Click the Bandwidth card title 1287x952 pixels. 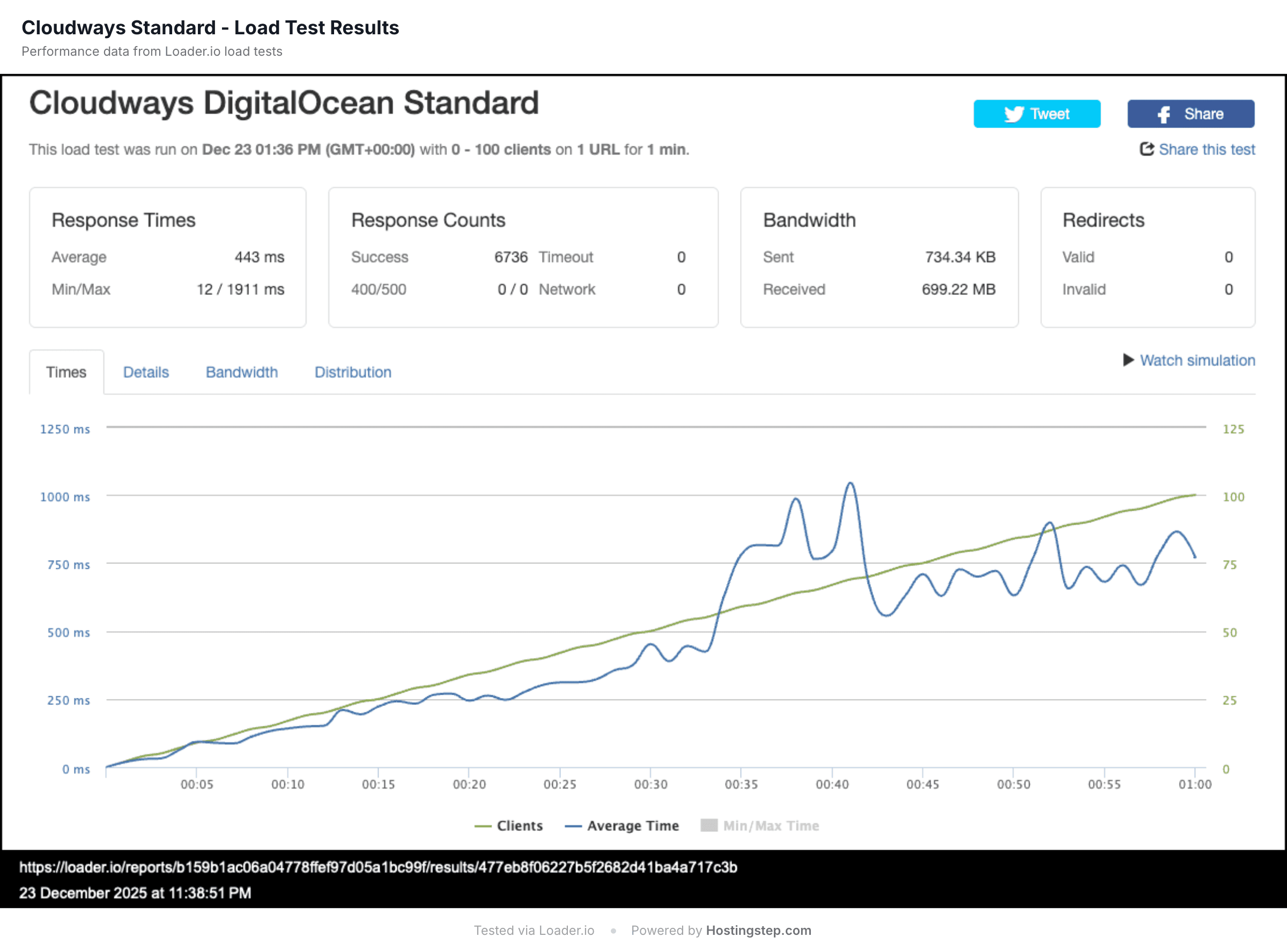809,220
